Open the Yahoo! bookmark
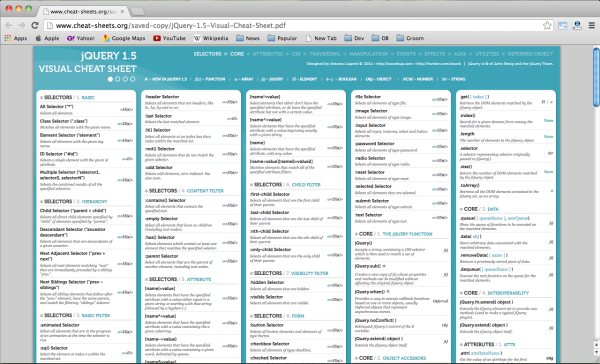 tap(80, 38)
